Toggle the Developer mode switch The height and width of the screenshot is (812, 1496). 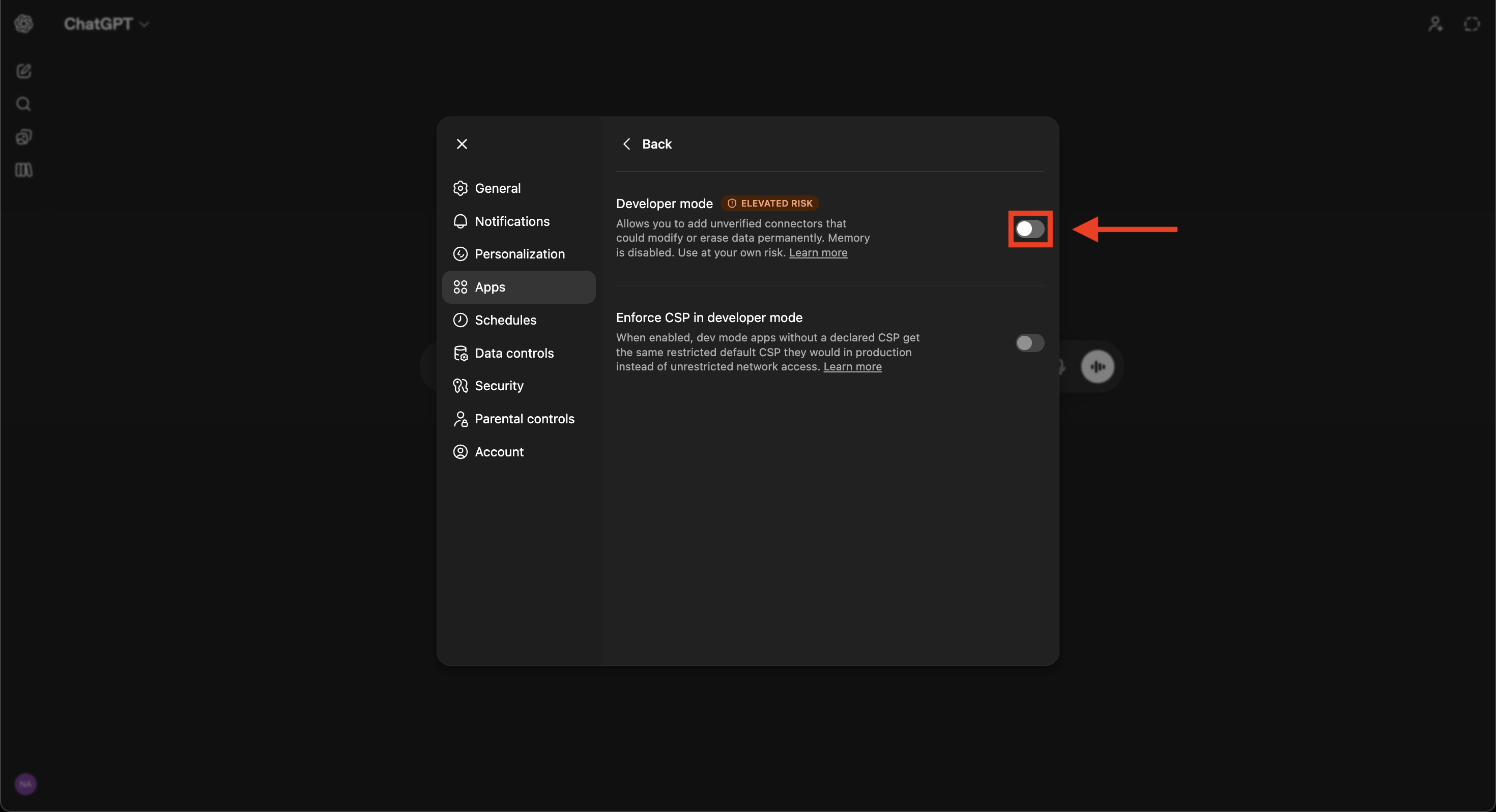click(x=1030, y=229)
